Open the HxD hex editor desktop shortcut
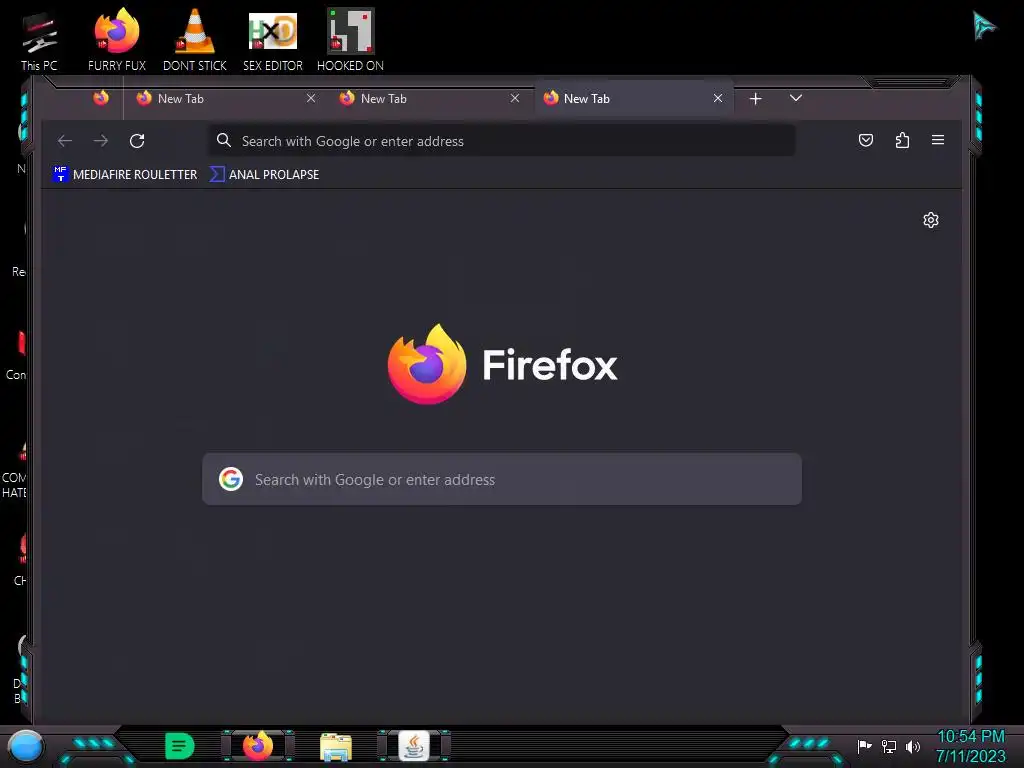Screen dimensions: 1024x768 coord(273,40)
